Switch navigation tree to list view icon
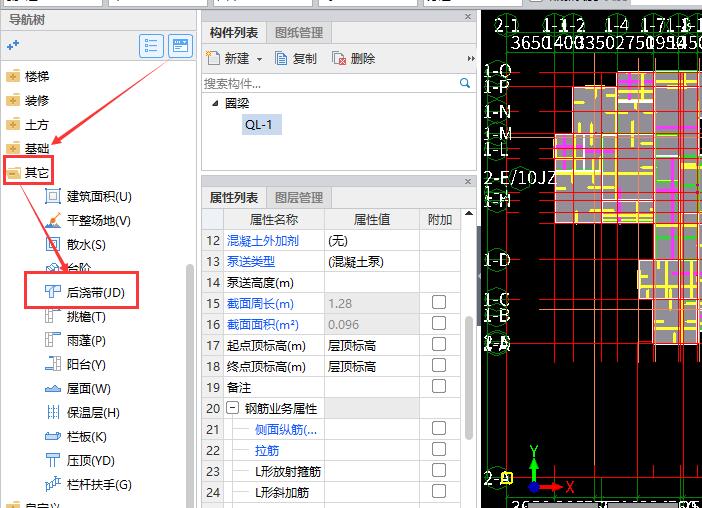This screenshot has width=702, height=508. (151, 46)
